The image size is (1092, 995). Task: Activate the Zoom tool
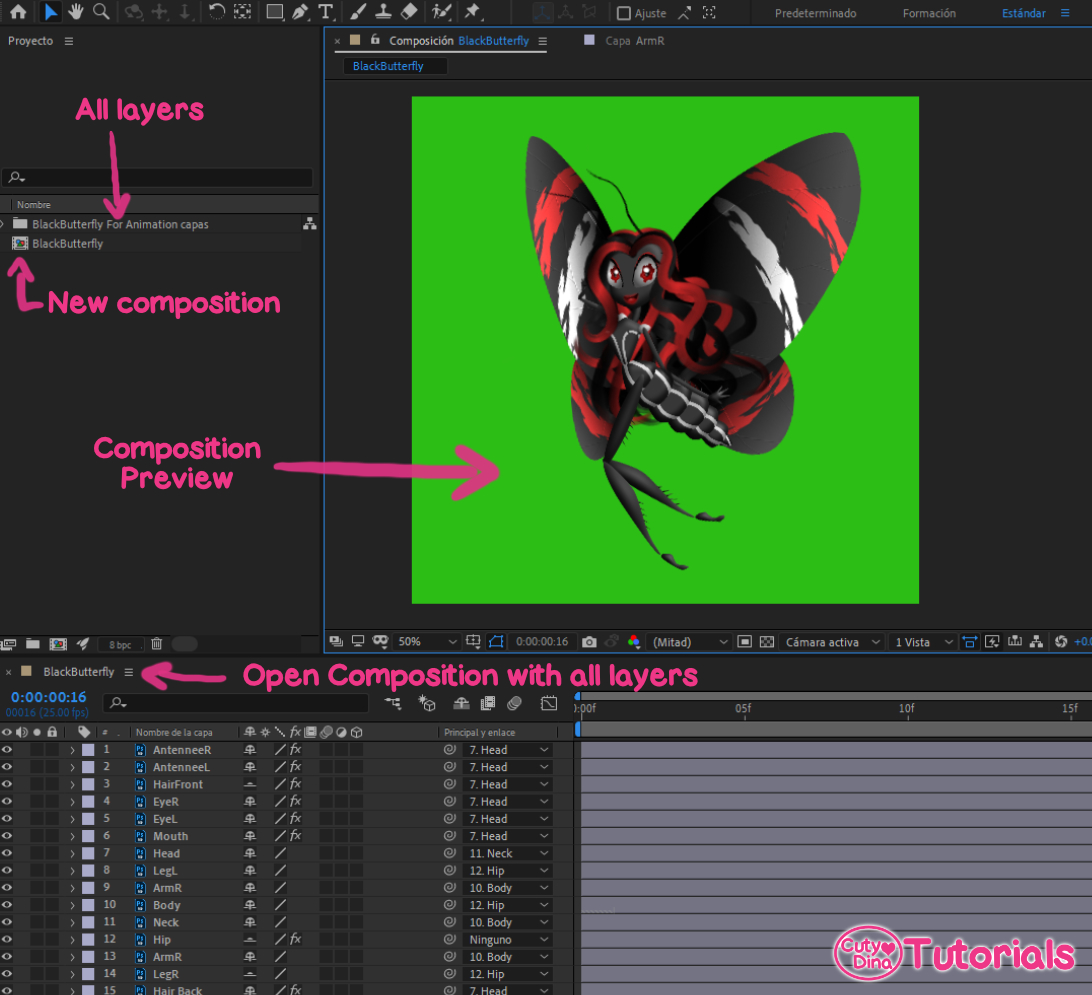(101, 12)
